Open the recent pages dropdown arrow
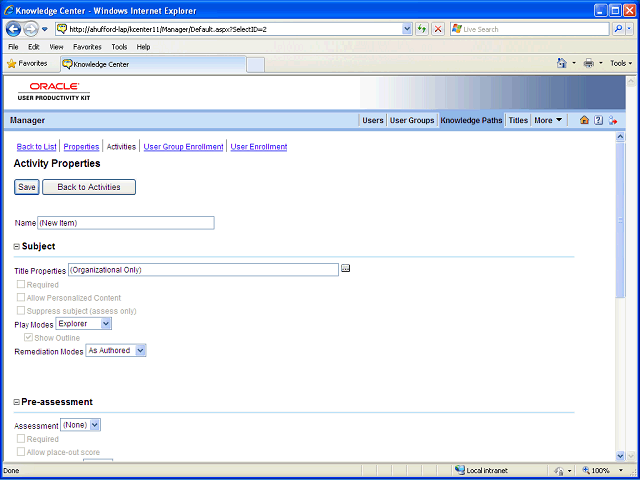This screenshot has width=640, height=480. click(x=45, y=29)
